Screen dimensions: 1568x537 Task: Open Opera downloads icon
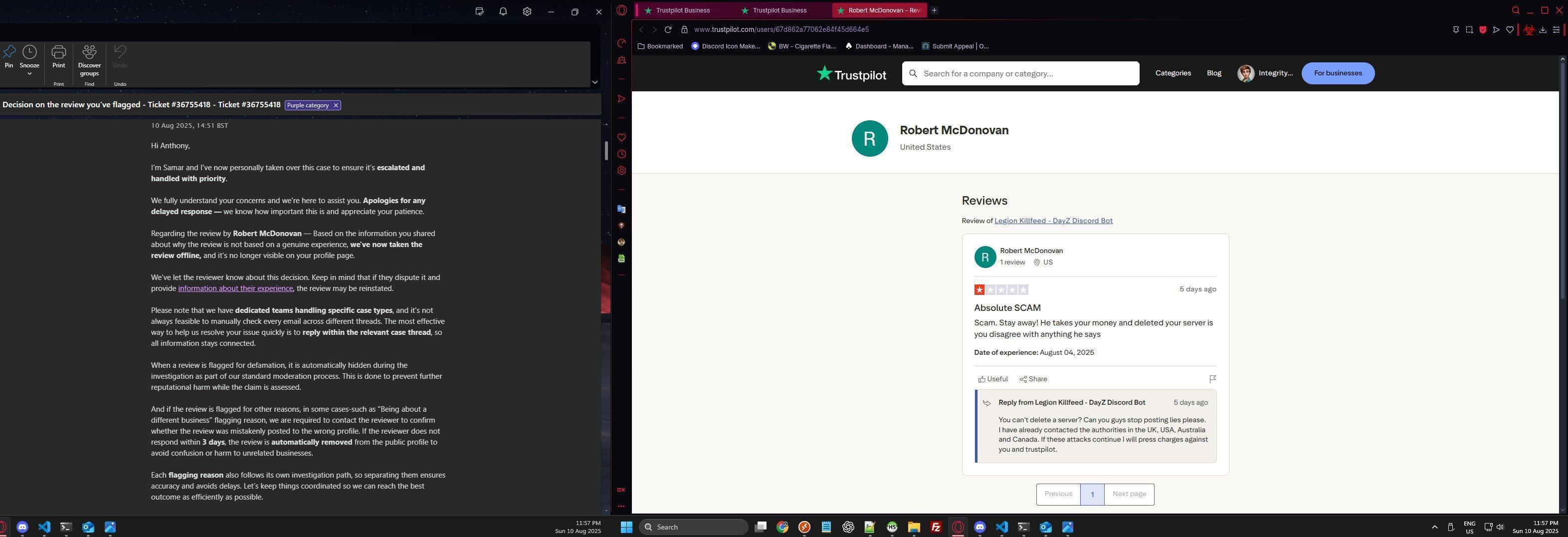[x=1543, y=30]
